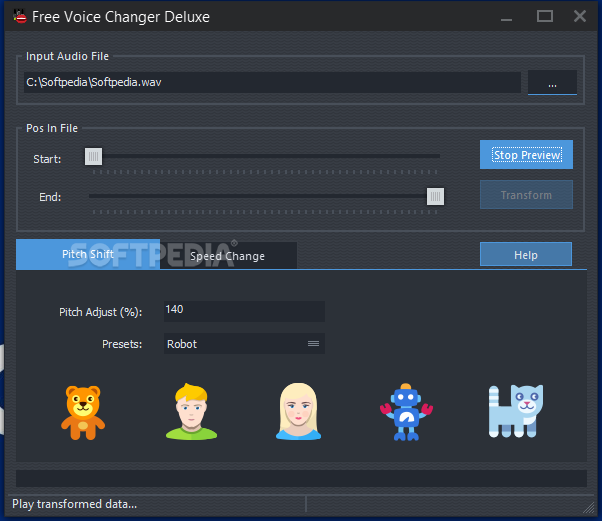This screenshot has width=602, height=521.
Task: Maximize the Free Voice Changer window
Action: coord(545,17)
